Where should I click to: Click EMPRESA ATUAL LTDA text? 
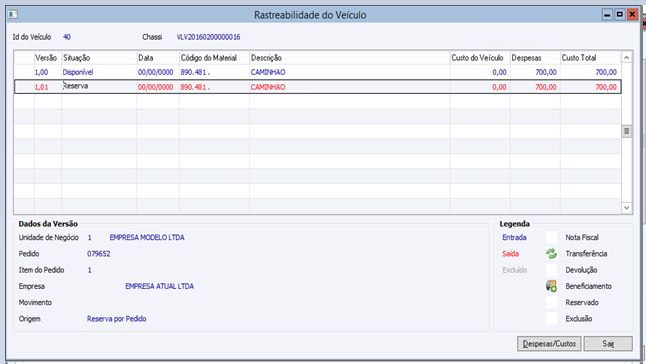(x=159, y=286)
